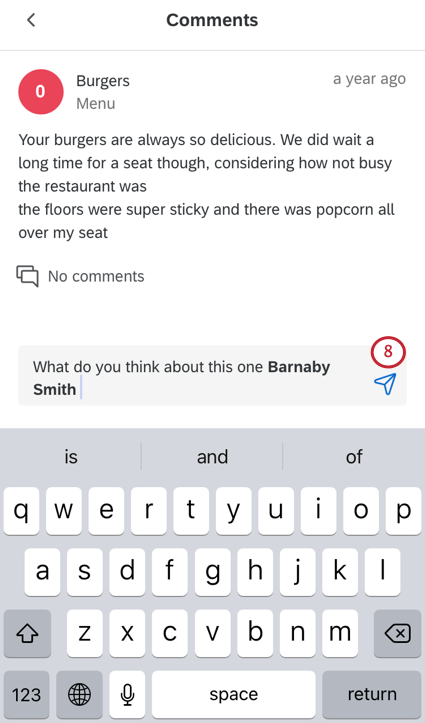Tap the space bar
Screen dimensions: 425x723
234,694
